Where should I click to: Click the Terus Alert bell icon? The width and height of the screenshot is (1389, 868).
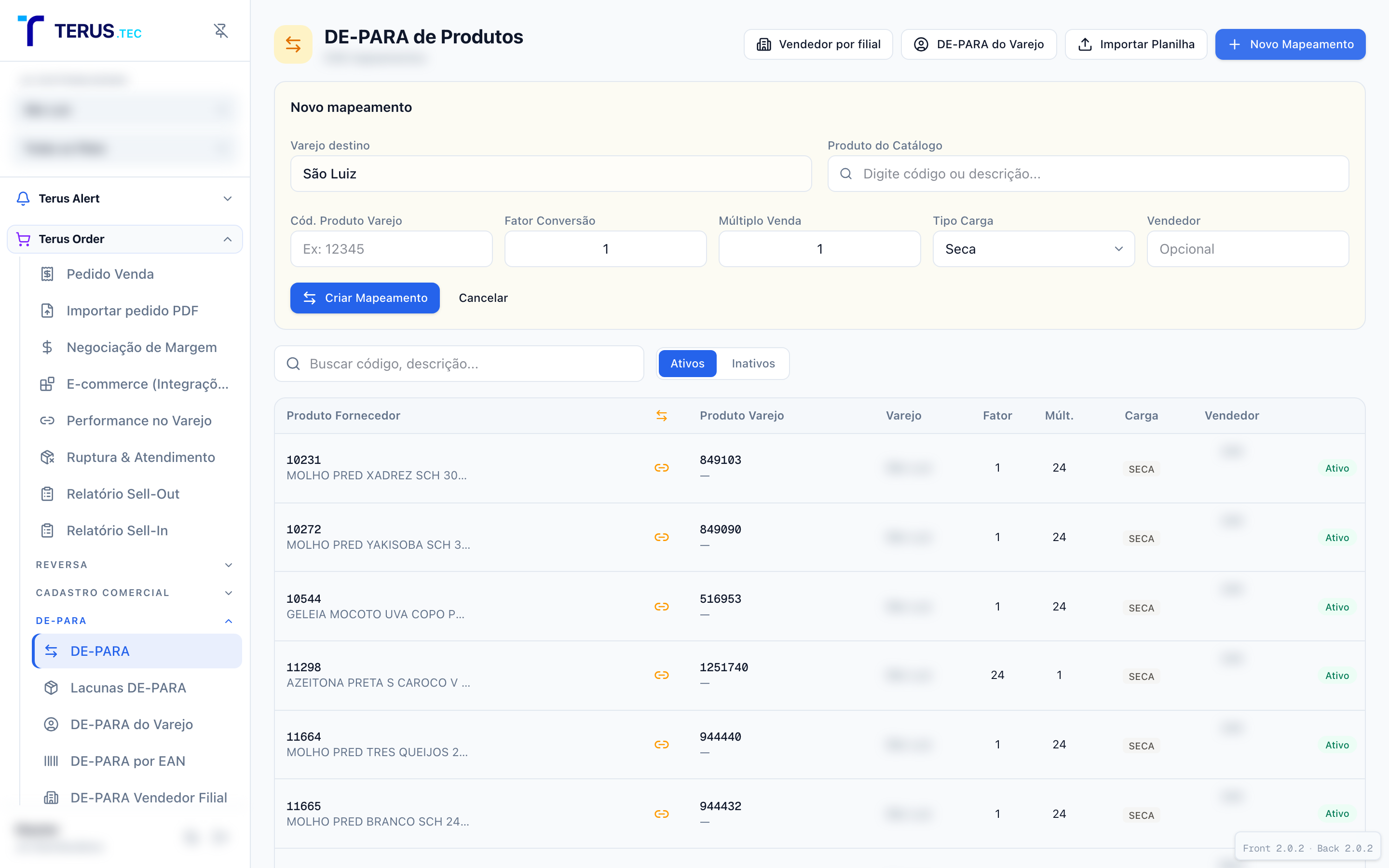click(23, 199)
